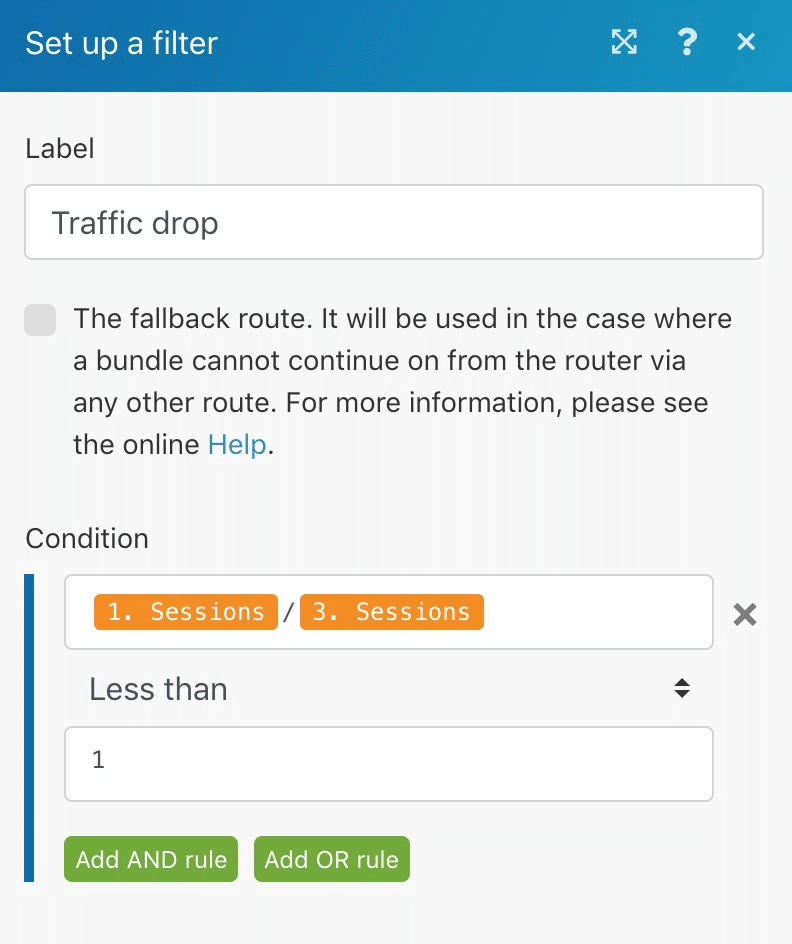Focus the value field containing 1

click(x=389, y=764)
